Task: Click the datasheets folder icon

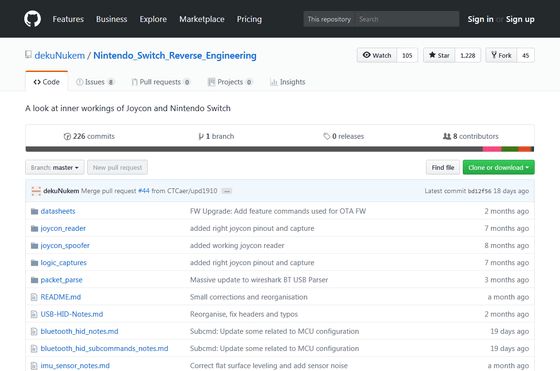Action: pos(34,211)
